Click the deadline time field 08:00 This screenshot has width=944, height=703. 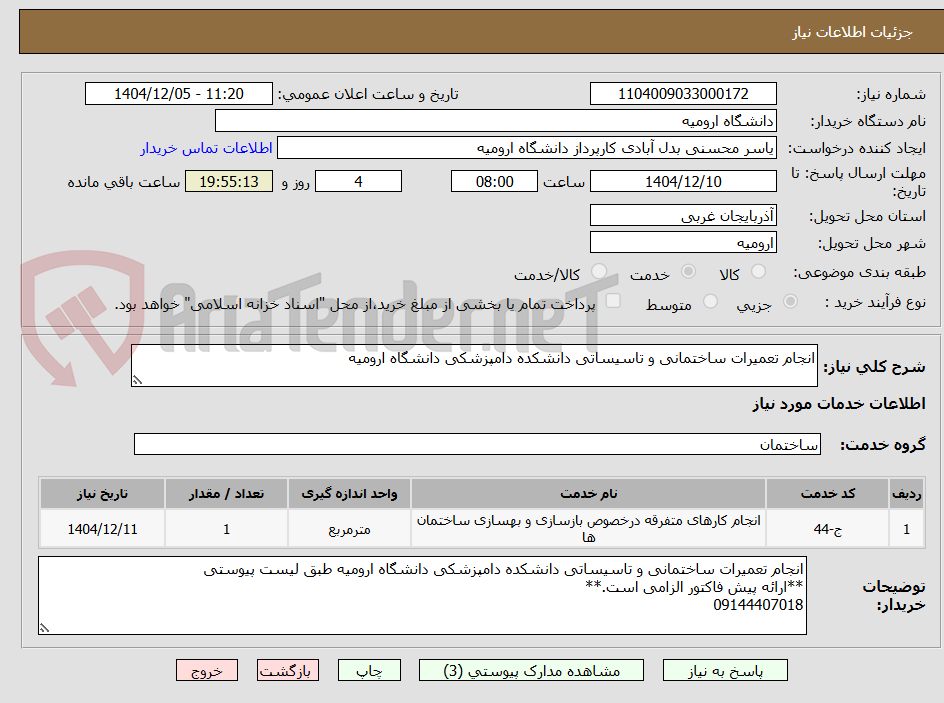coord(494,181)
